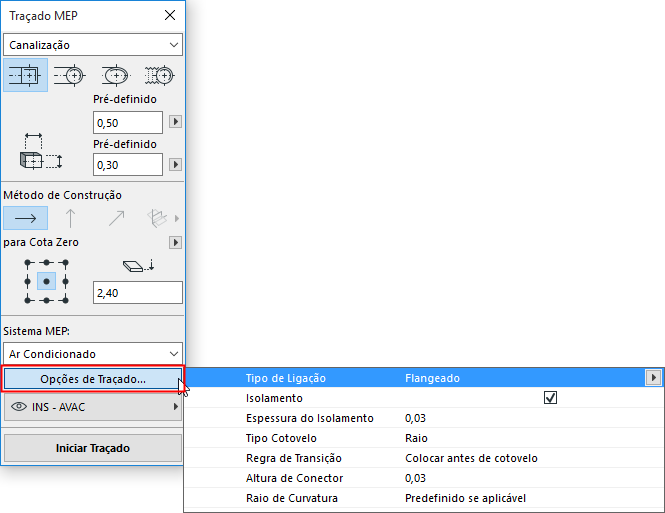665x513 pixels.
Task: Choose the horizontal construction method arrow
Action: point(25,218)
